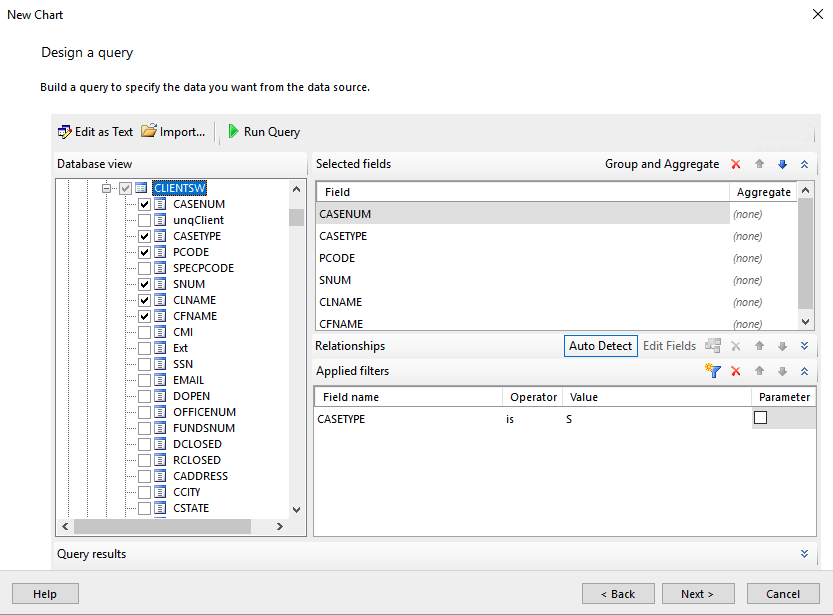Expand the Query results section
Image resolution: width=833 pixels, height=615 pixels.
pos(804,553)
